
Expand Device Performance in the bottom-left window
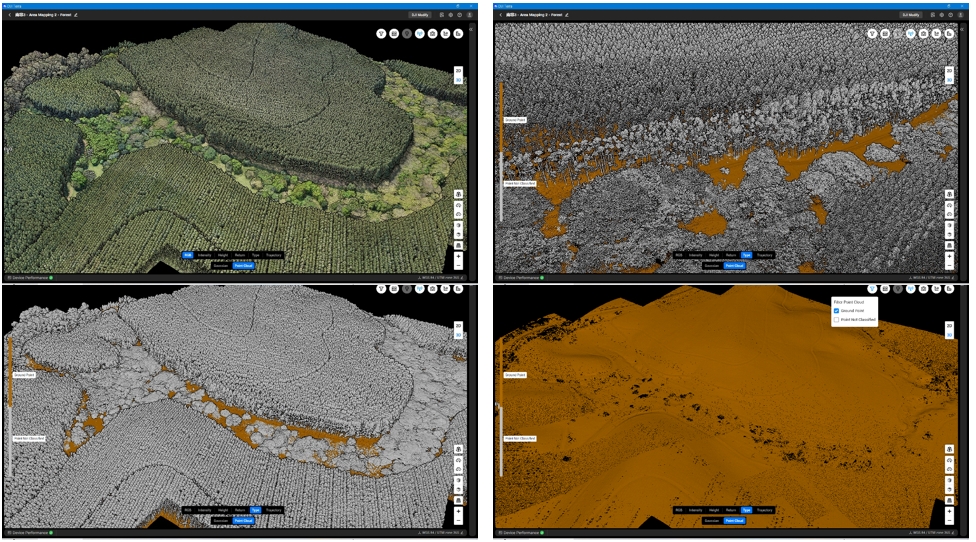30,532
